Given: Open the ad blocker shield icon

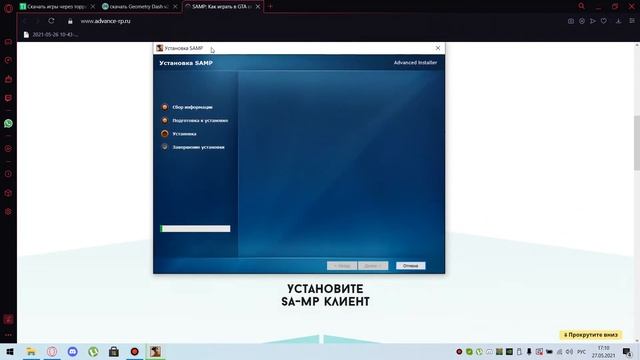Looking at the screenshot, I should tap(582, 21).
